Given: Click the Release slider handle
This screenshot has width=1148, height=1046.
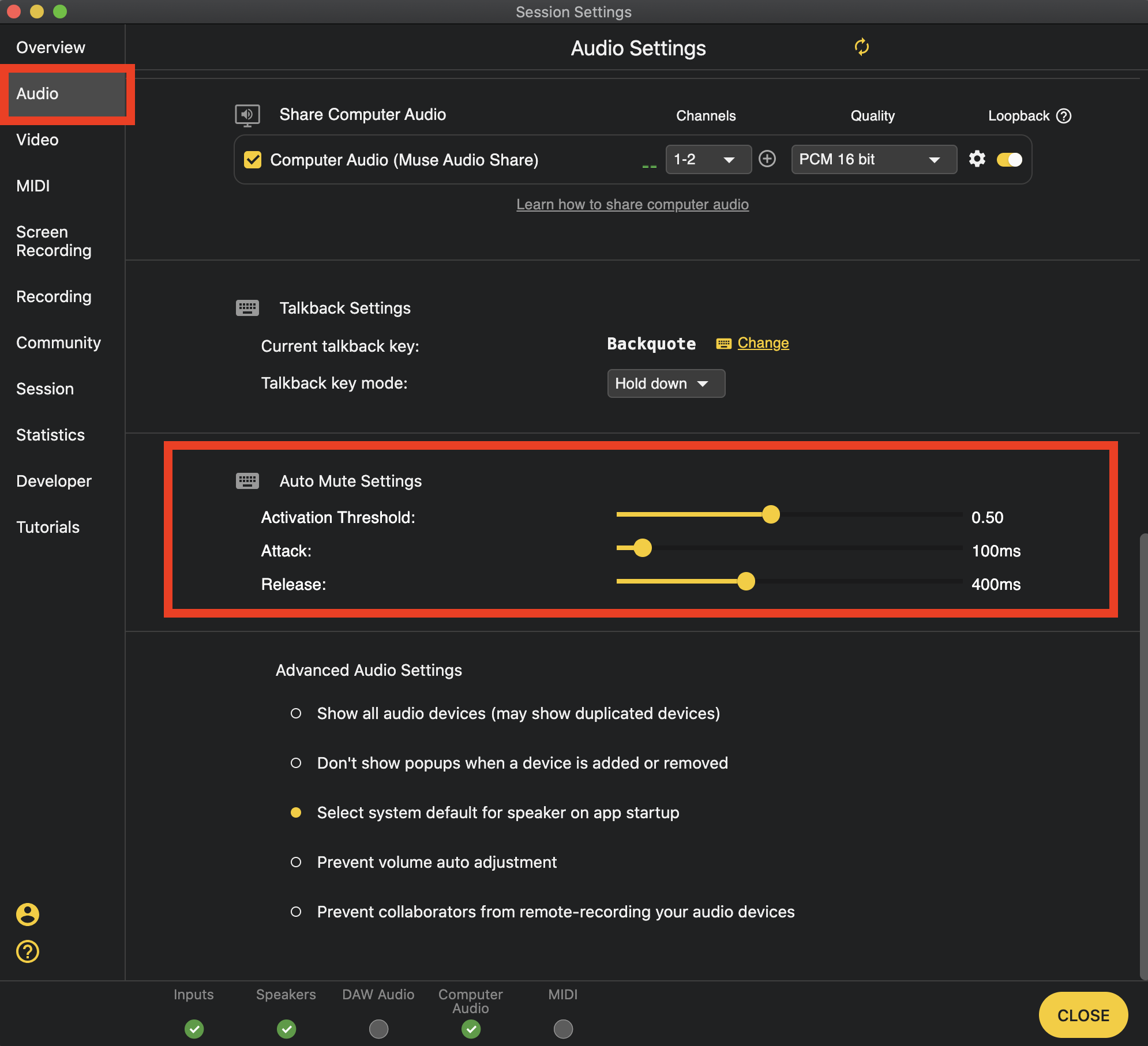Looking at the screenshot, I should click(x=746, y=581).
